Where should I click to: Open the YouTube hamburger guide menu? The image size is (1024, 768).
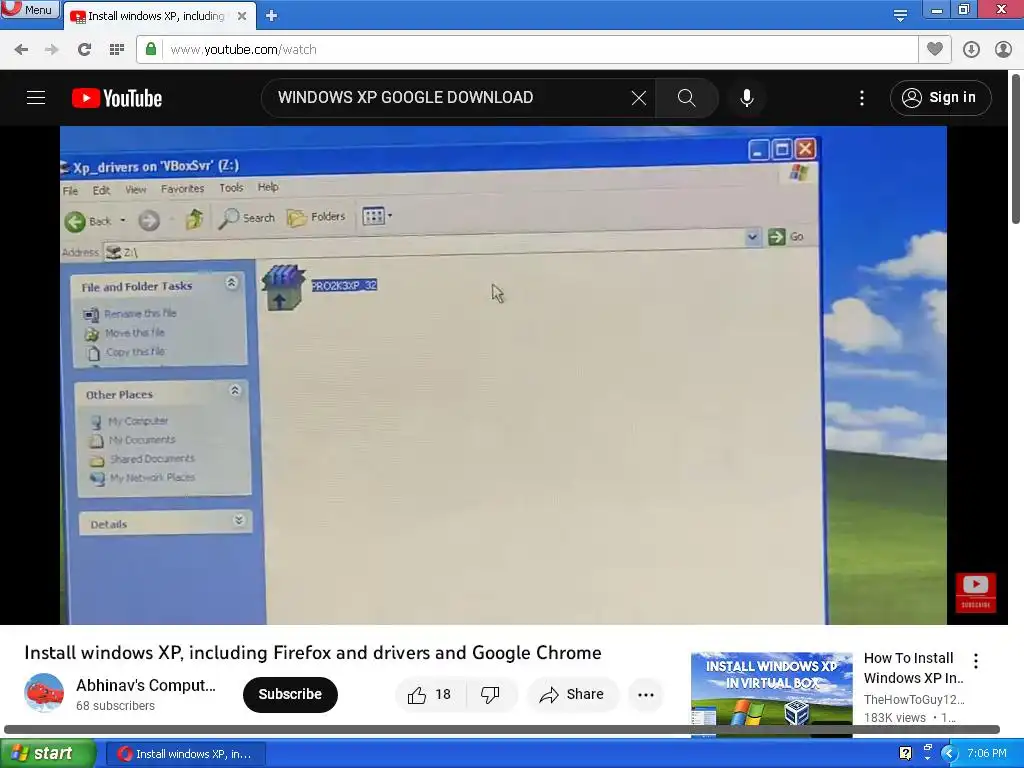[36, 98]
